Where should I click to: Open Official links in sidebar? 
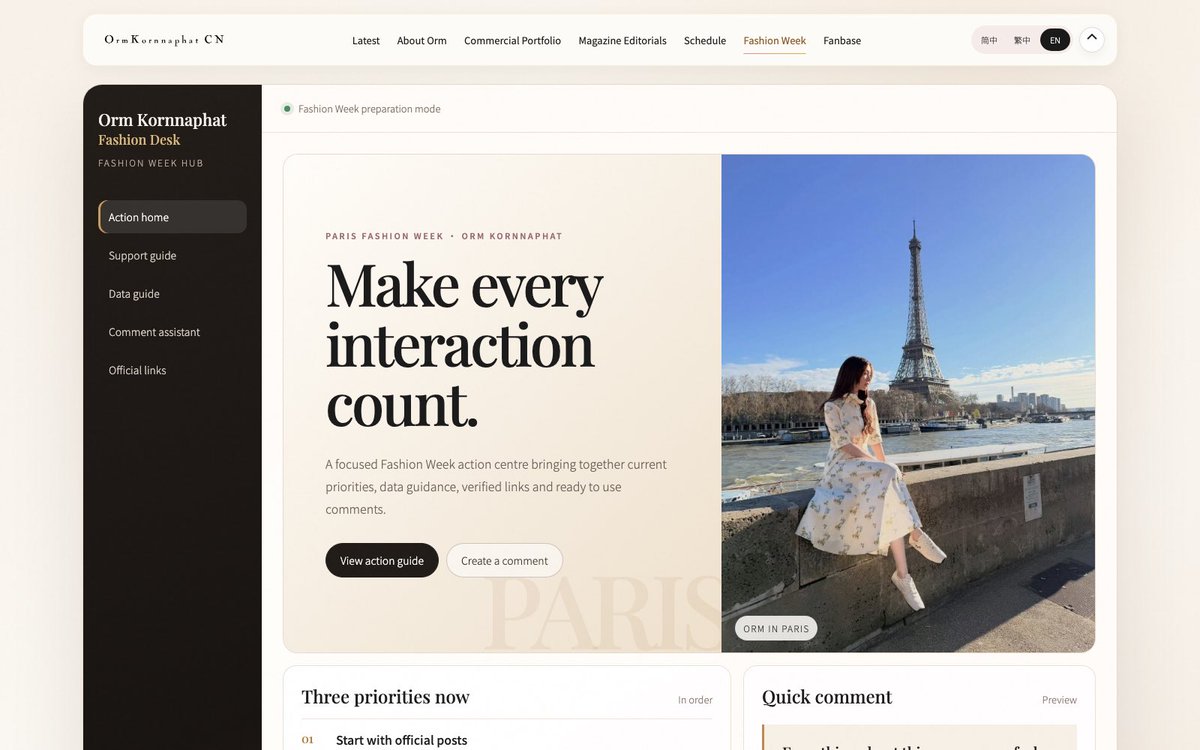click(x=172, y=370)
